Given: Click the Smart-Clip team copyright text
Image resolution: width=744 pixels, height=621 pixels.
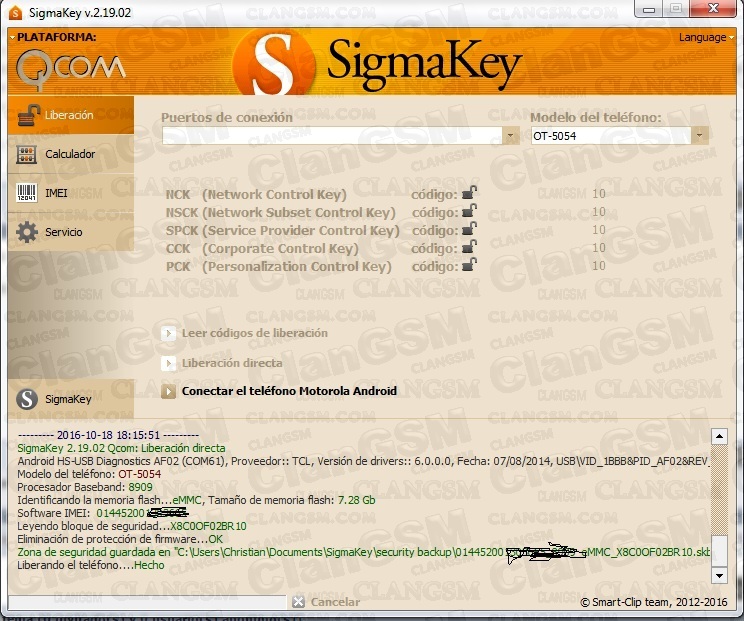Looking at the screenshot, I should click(654, 602).
